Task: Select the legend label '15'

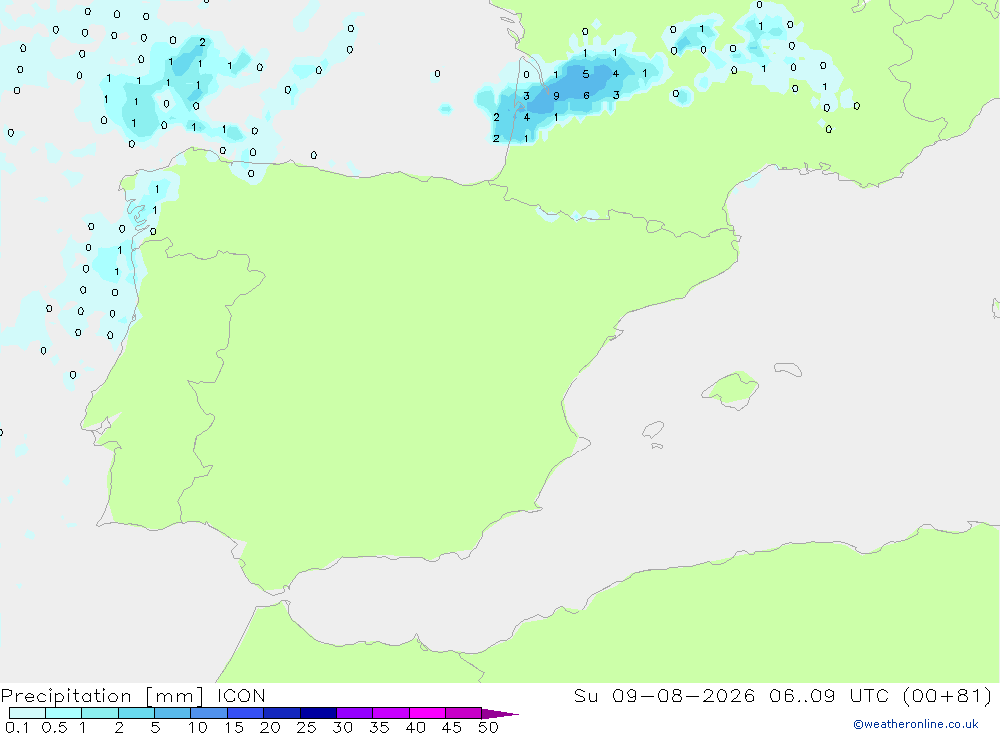Action: click(234, 727)
